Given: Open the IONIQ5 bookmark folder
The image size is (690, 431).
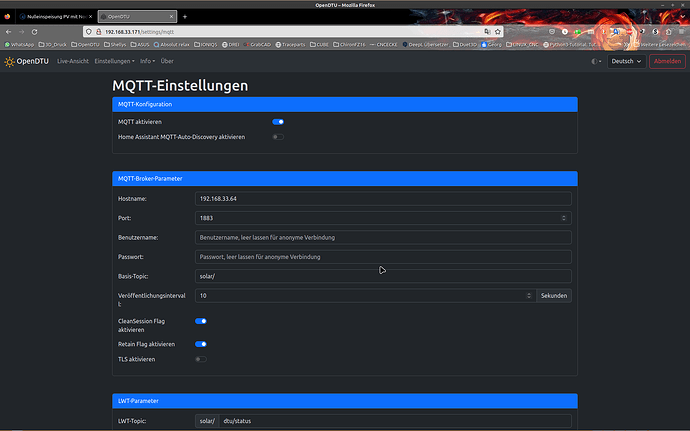Looking at the screenshot, I should (206, 44).
